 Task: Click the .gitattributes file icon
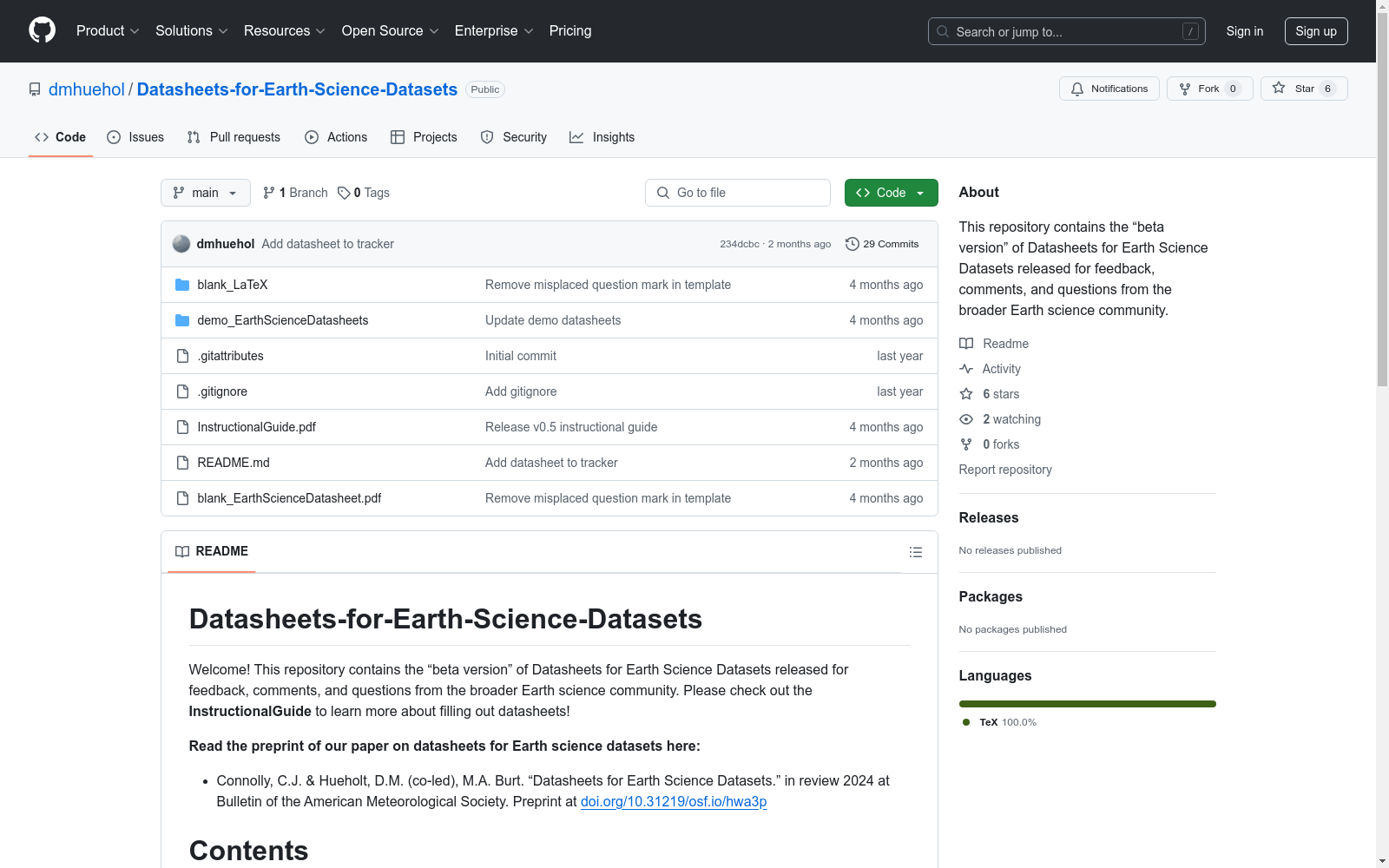click(182, 356)
